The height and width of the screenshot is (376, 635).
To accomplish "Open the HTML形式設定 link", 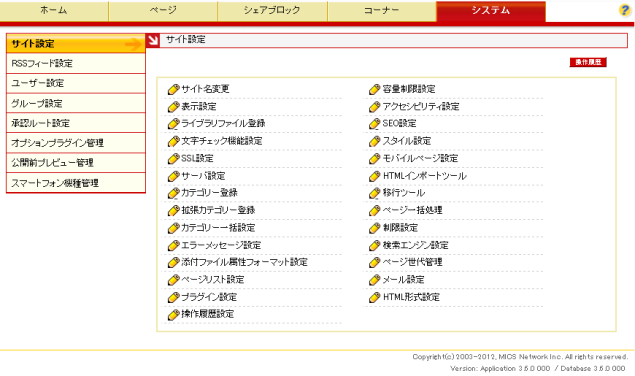I will click(411, 297).
